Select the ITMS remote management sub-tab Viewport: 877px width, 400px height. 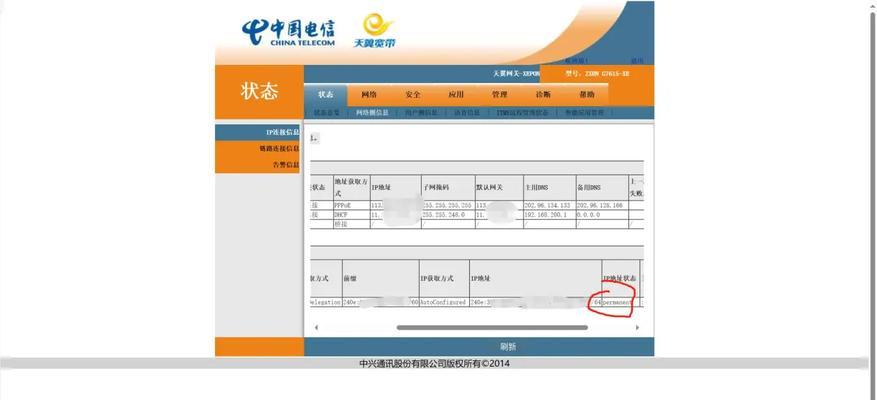point(522,112)
